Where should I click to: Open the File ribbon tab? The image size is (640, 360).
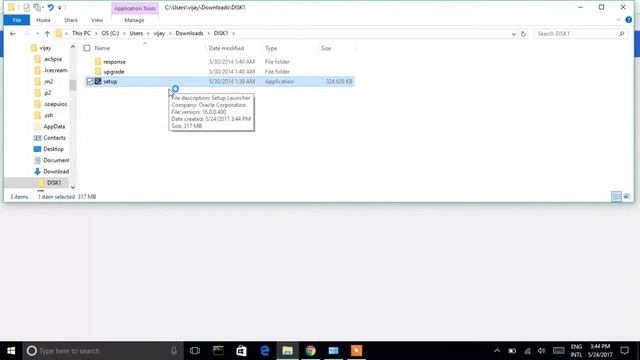pos(17,20)
